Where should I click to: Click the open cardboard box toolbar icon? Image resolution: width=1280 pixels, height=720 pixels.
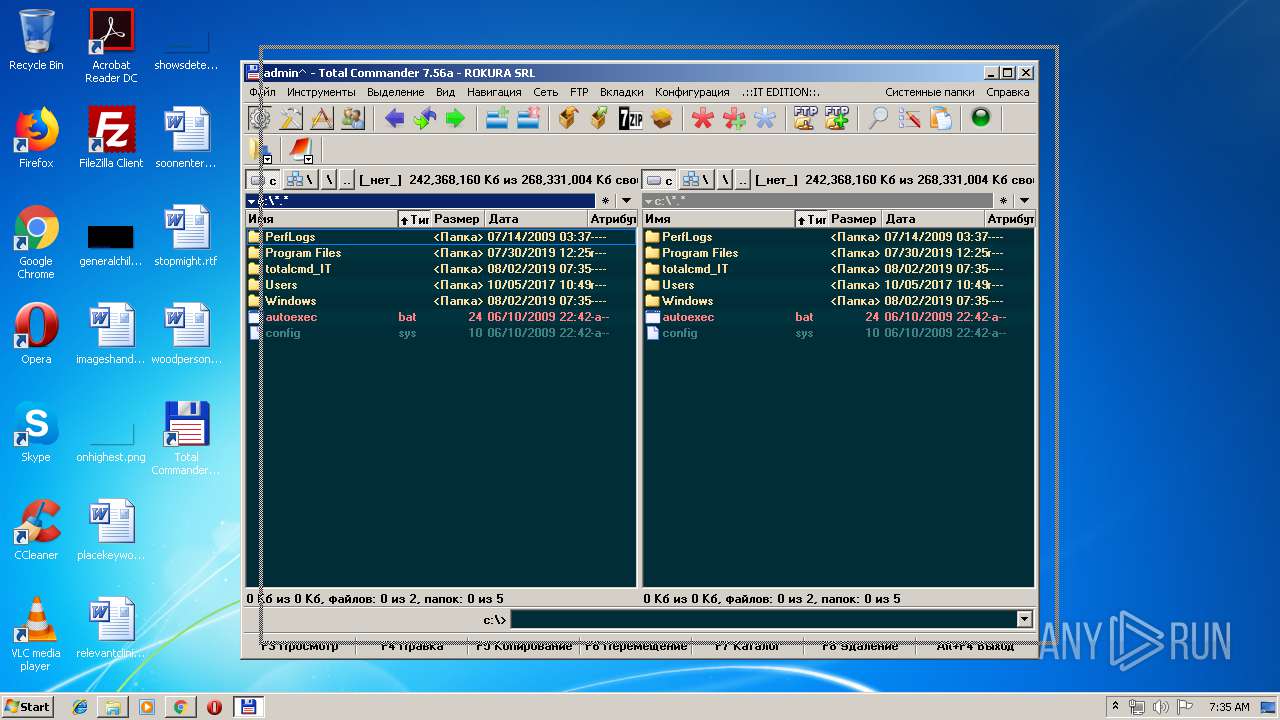pos(662,118)
